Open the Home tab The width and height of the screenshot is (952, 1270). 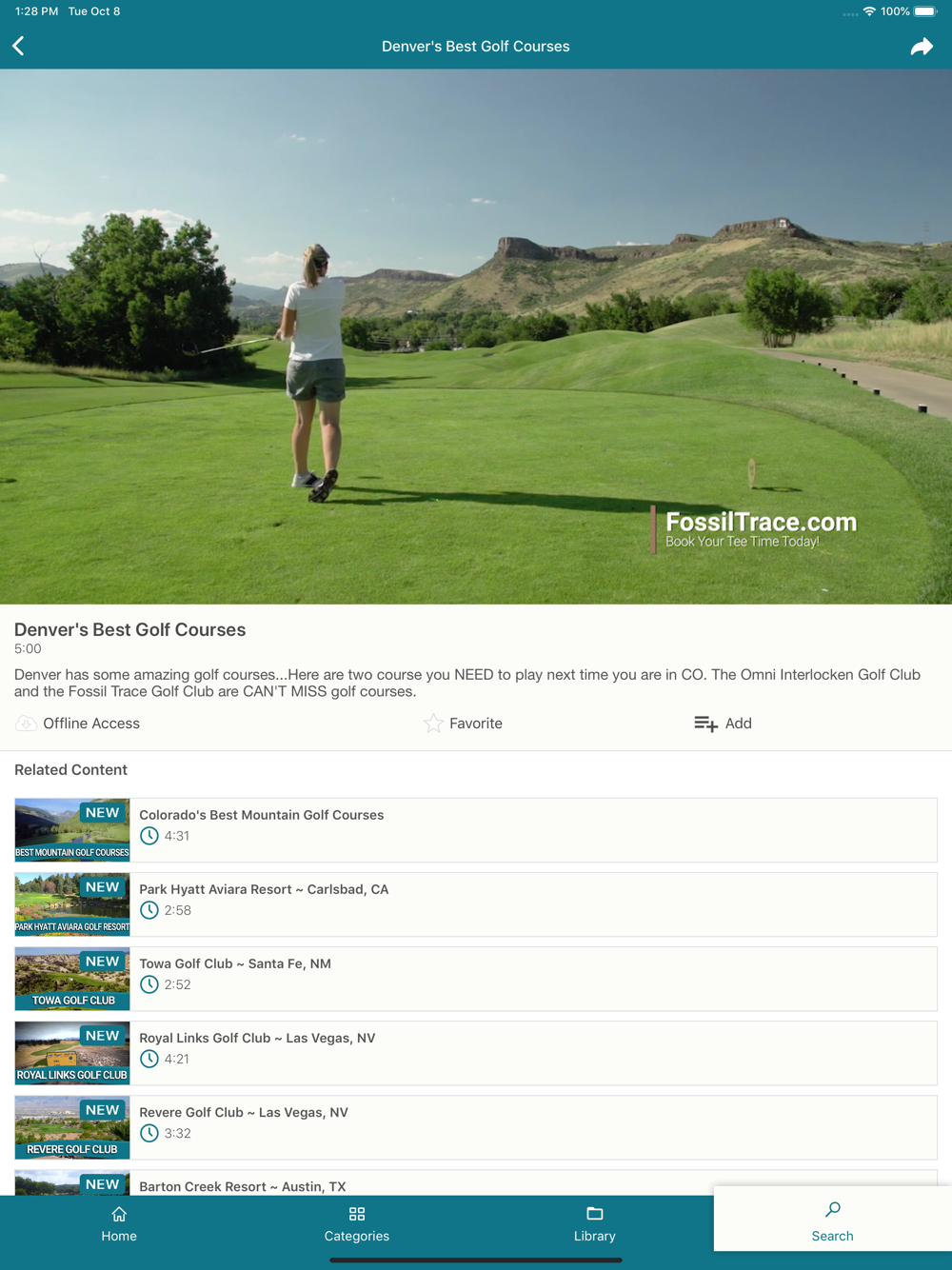119,1224
